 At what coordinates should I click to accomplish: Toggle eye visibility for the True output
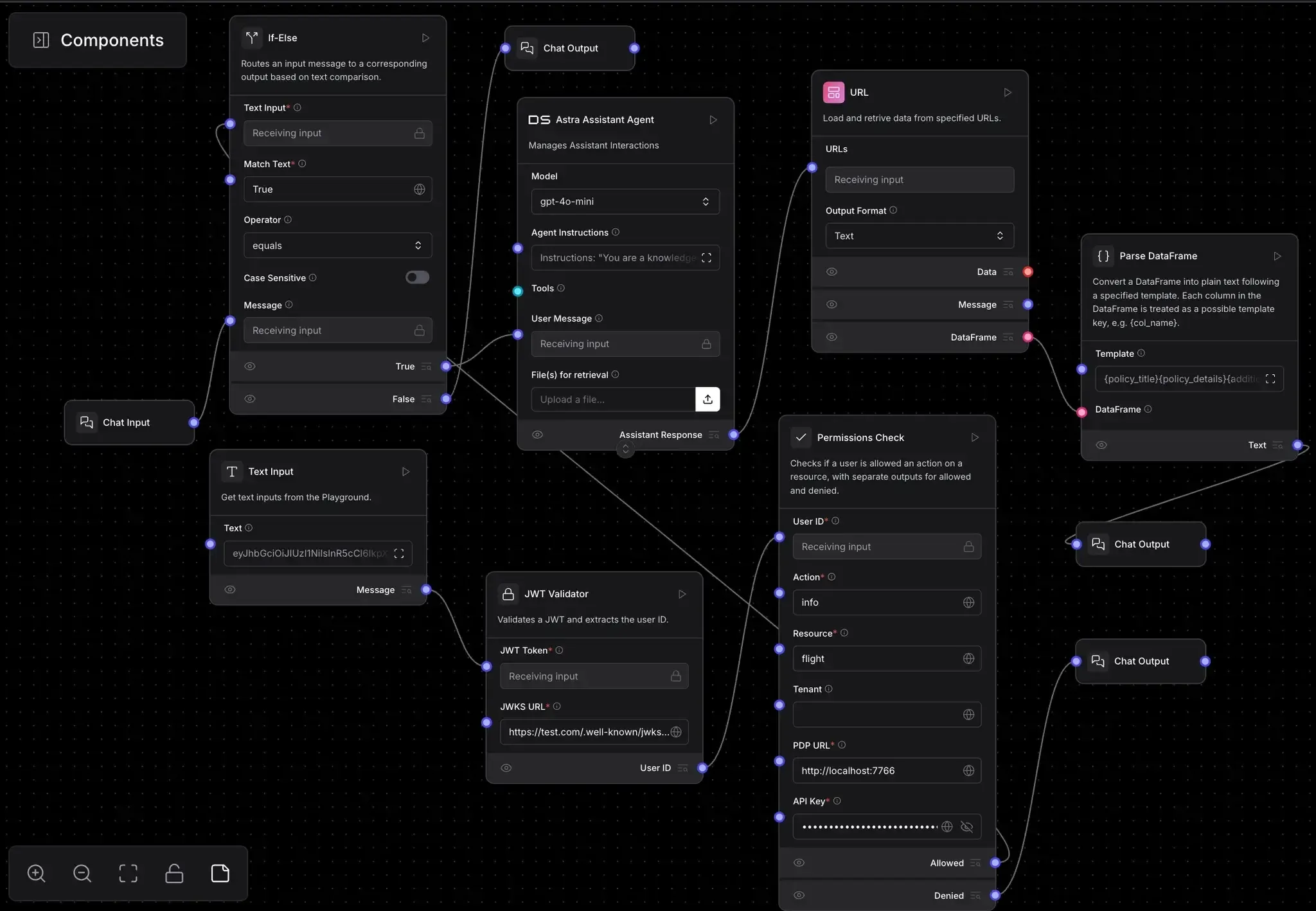pos(250,366)
